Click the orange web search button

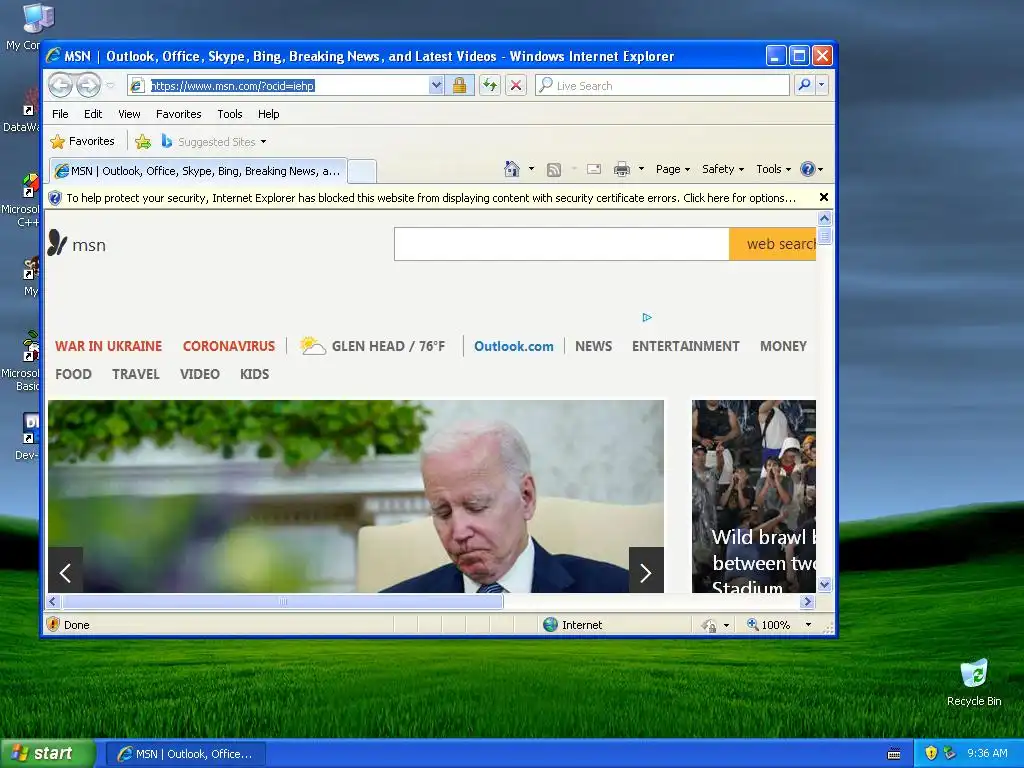773,244
